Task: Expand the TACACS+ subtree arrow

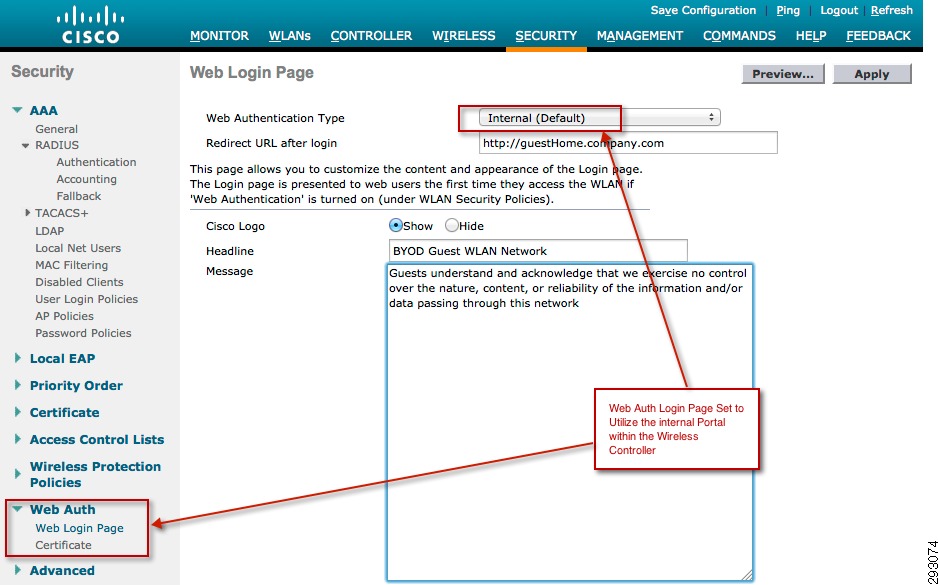Action: coord(27,213)
